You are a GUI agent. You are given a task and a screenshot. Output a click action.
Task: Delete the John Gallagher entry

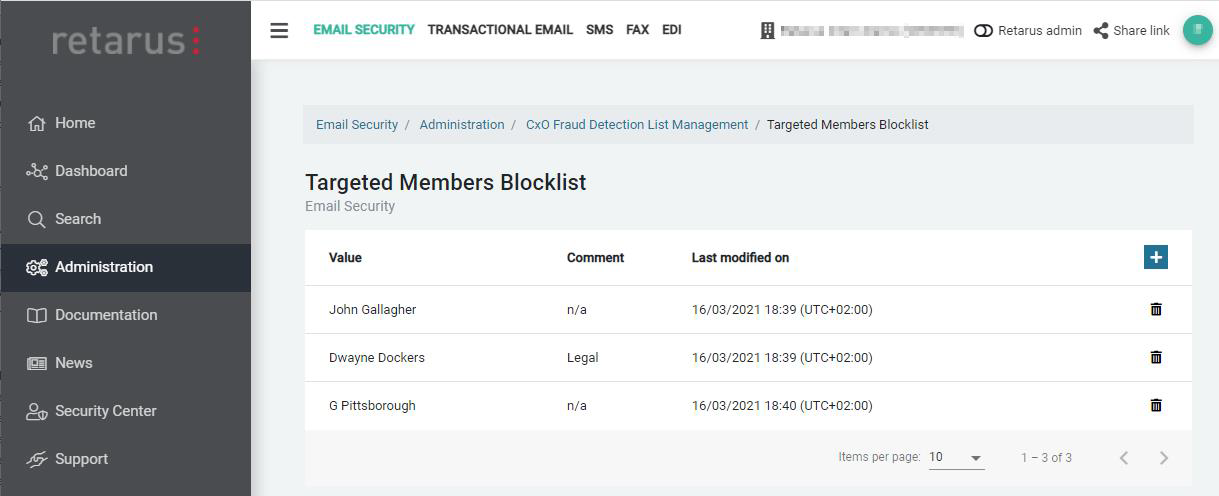coord(1156,309)
